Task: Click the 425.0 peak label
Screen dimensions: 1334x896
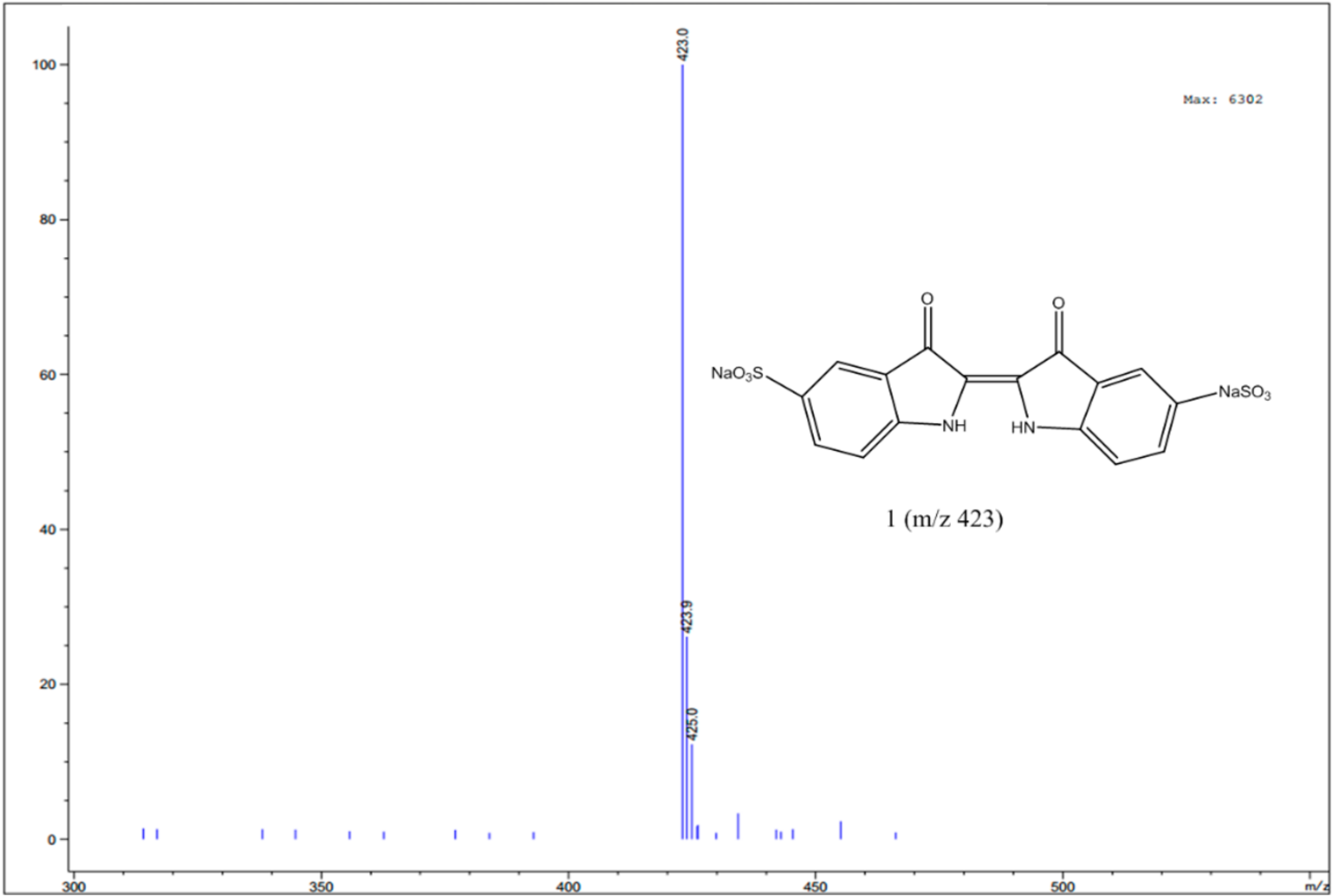Action: click(693, 725)
